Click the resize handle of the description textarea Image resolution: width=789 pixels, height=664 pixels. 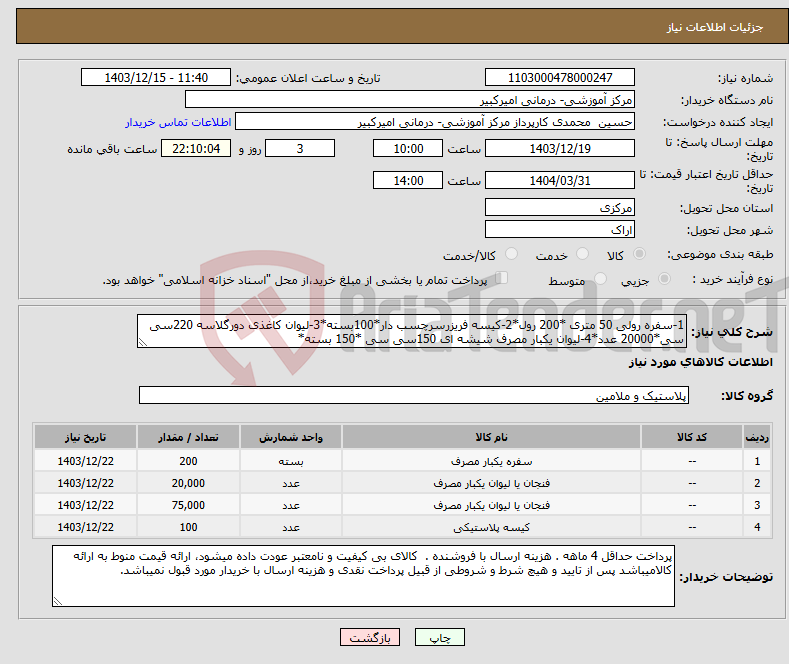(x=143, y=343)
